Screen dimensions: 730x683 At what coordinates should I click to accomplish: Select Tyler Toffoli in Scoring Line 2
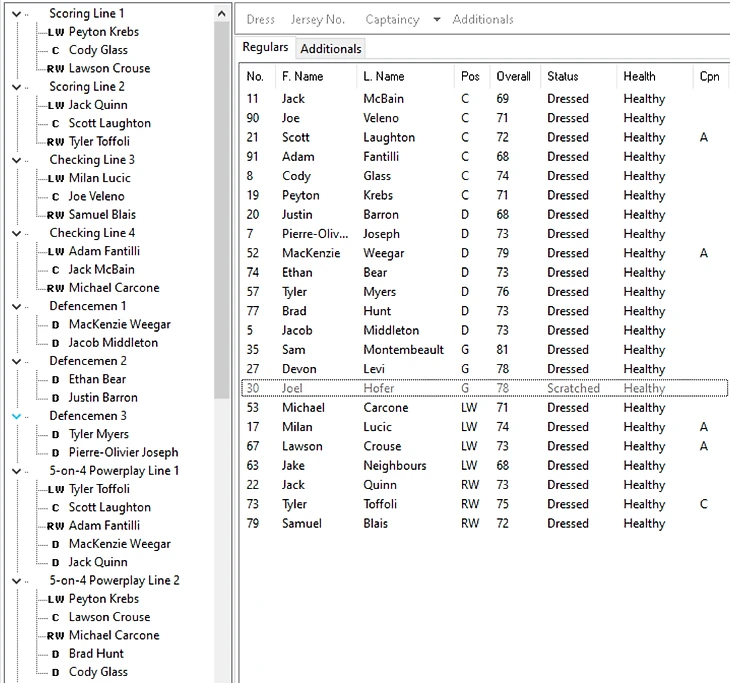[99, 142]
